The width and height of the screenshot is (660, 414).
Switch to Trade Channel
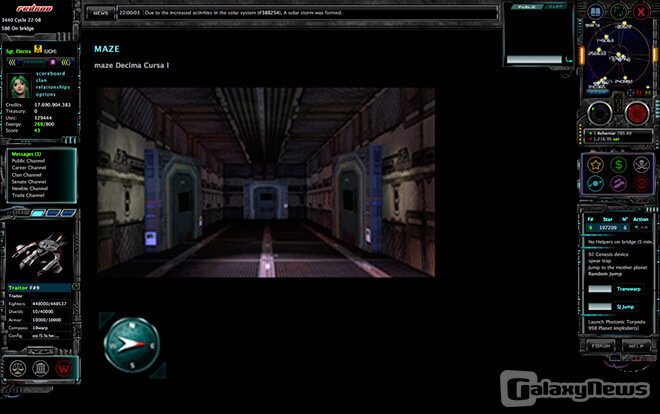tap(28, 195)
